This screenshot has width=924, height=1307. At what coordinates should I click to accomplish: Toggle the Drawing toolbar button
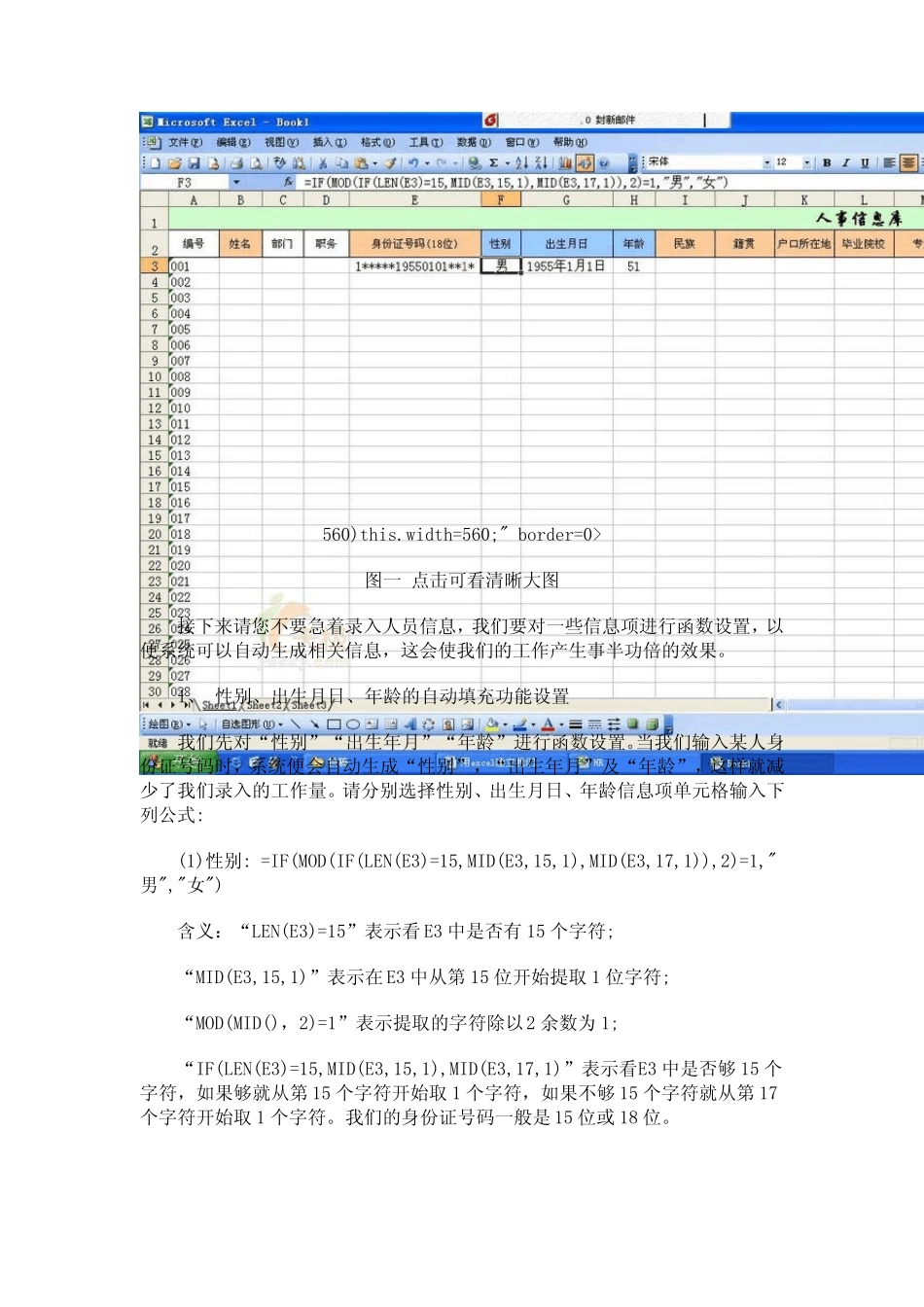(585, 162)
